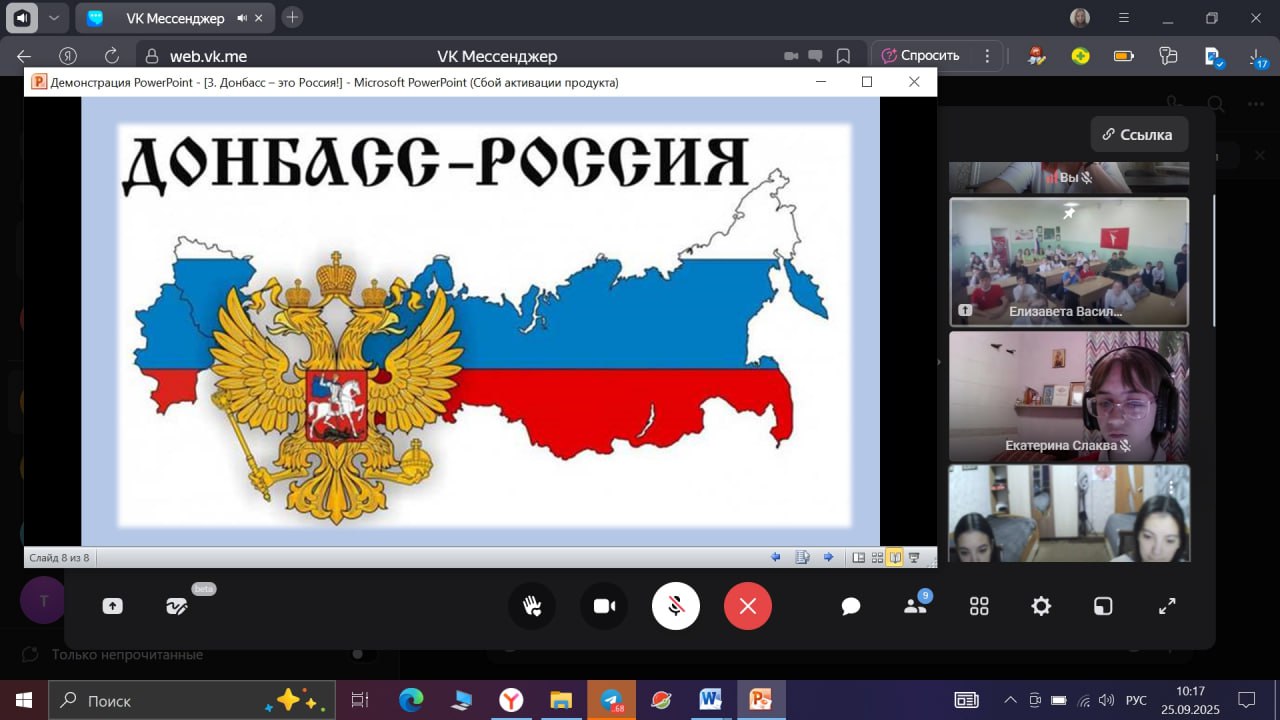Switch to grid layout view
Screen dimensions: 1280x720
coord(979,606)
